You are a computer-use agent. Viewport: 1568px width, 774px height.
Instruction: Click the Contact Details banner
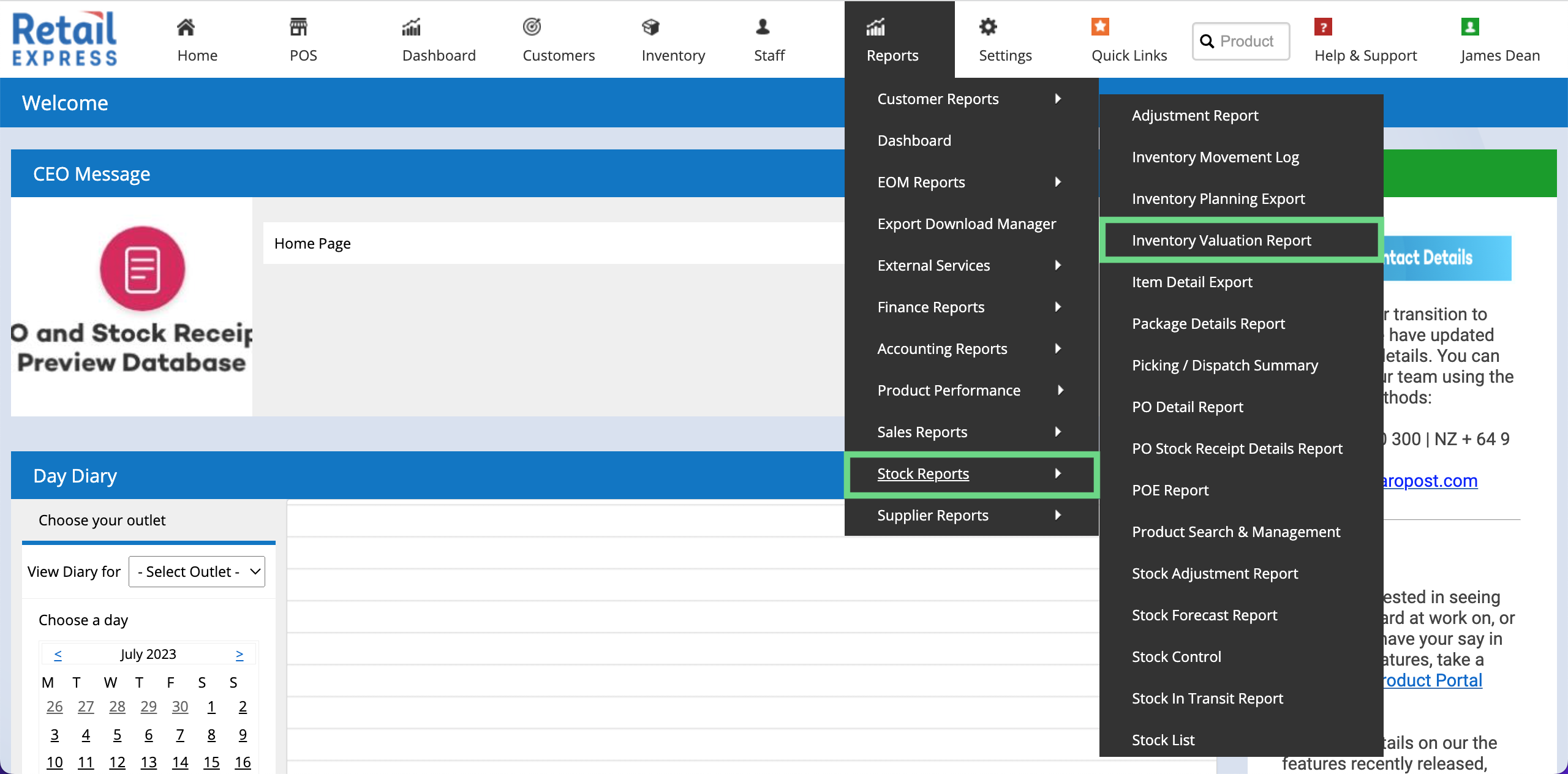point(1447,258)
